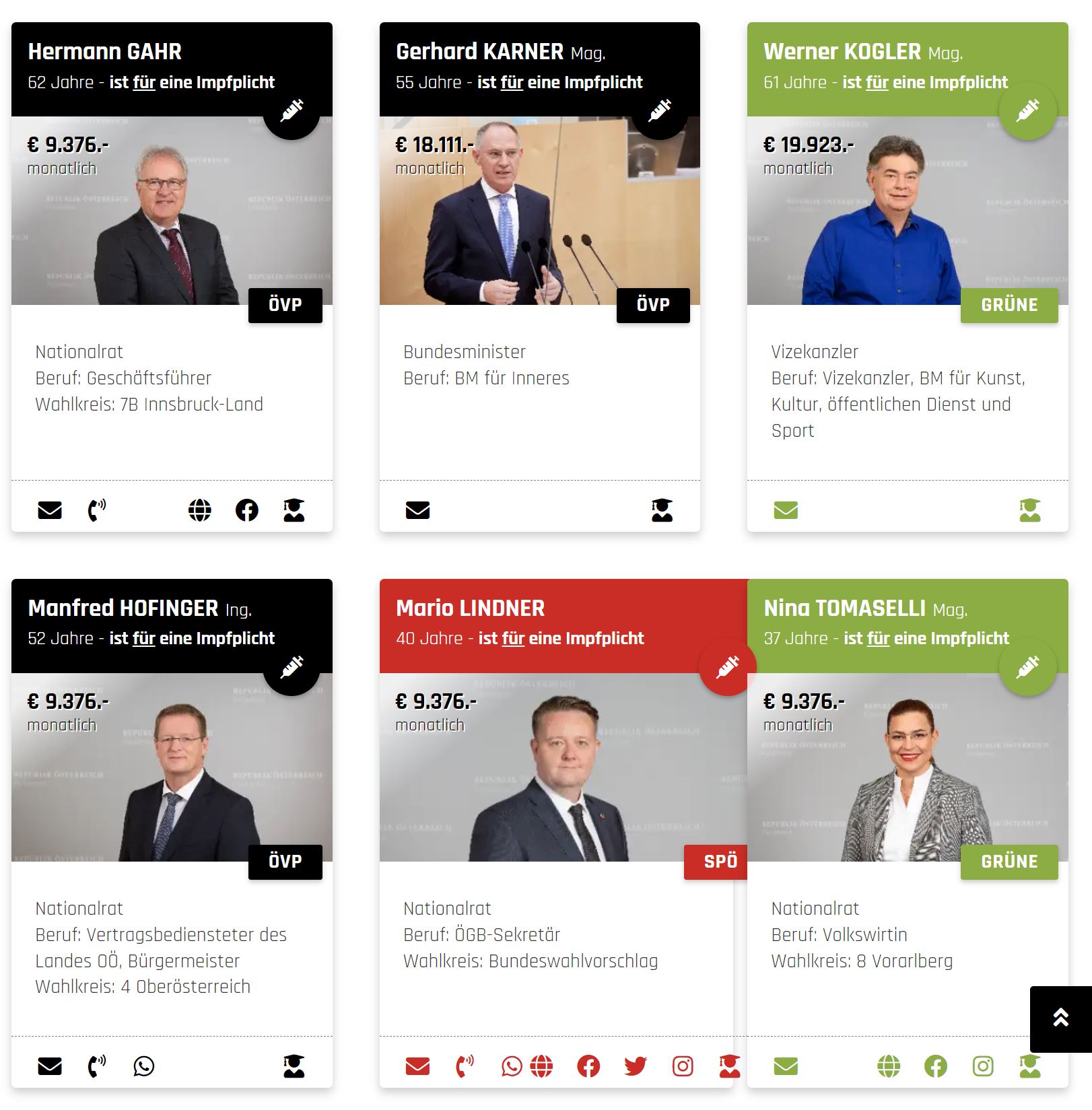Click Hermann Gahr's email envelope icon

click(50, 510)
